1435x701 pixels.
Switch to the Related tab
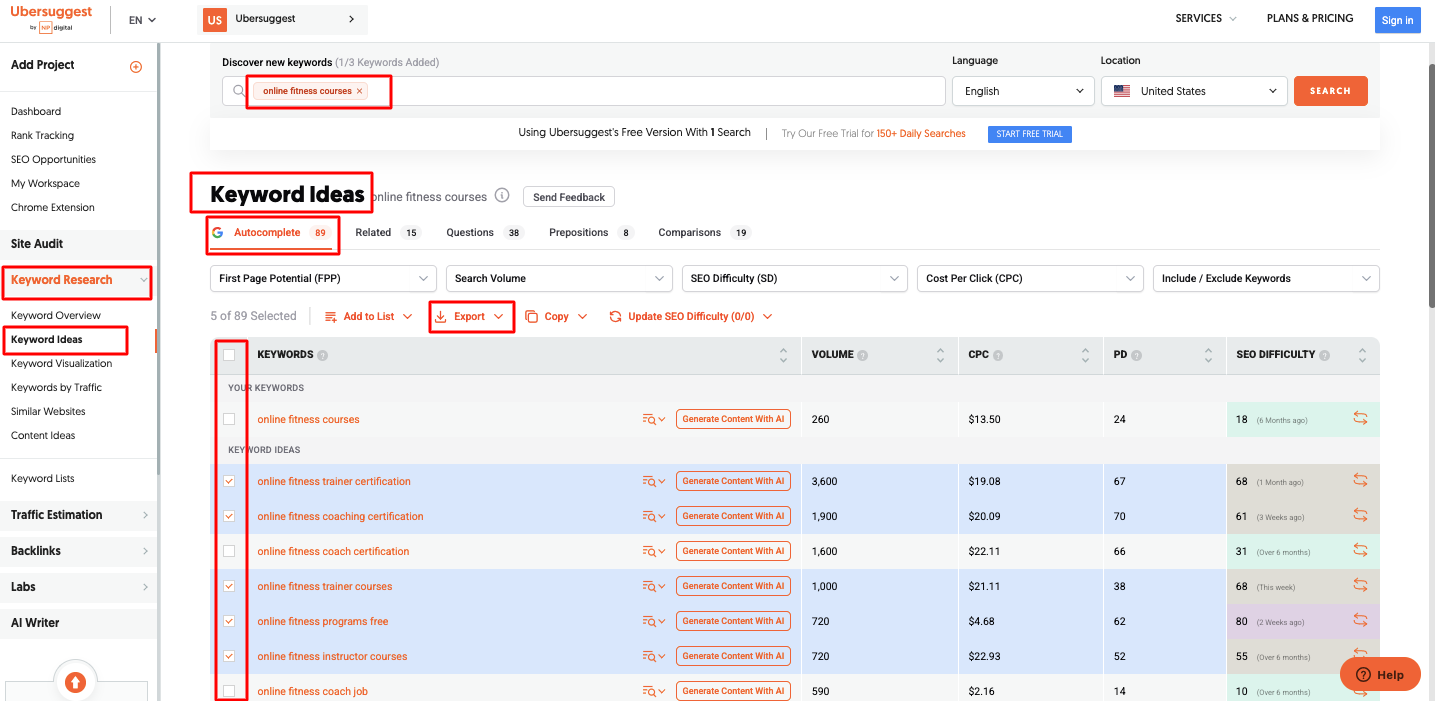pyautogui.click(x=387, y=233)
